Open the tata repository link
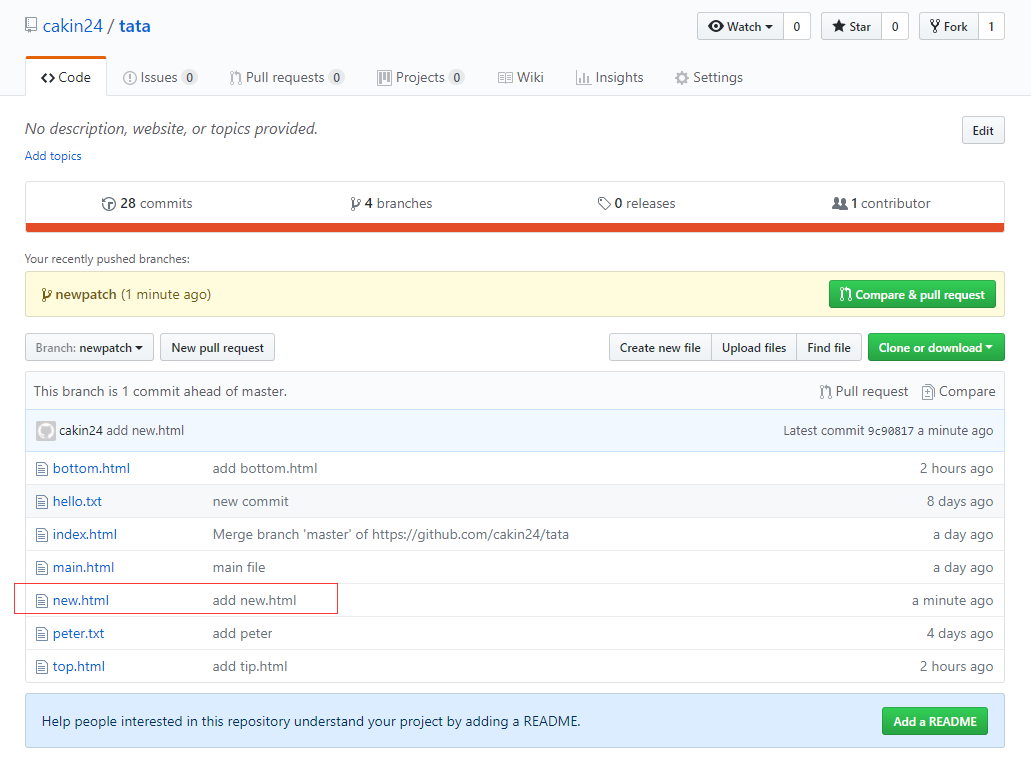1031x769 pixels. click(134, 26)
